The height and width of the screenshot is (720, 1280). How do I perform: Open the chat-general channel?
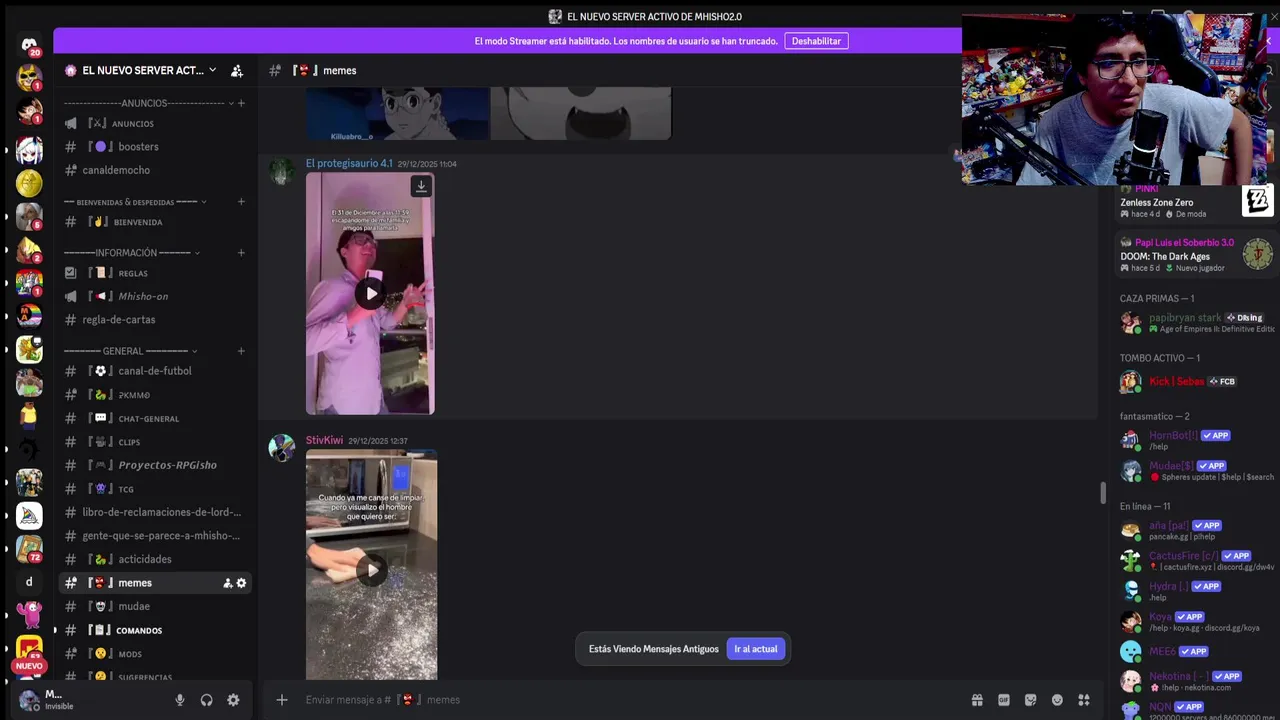point(154,418)
